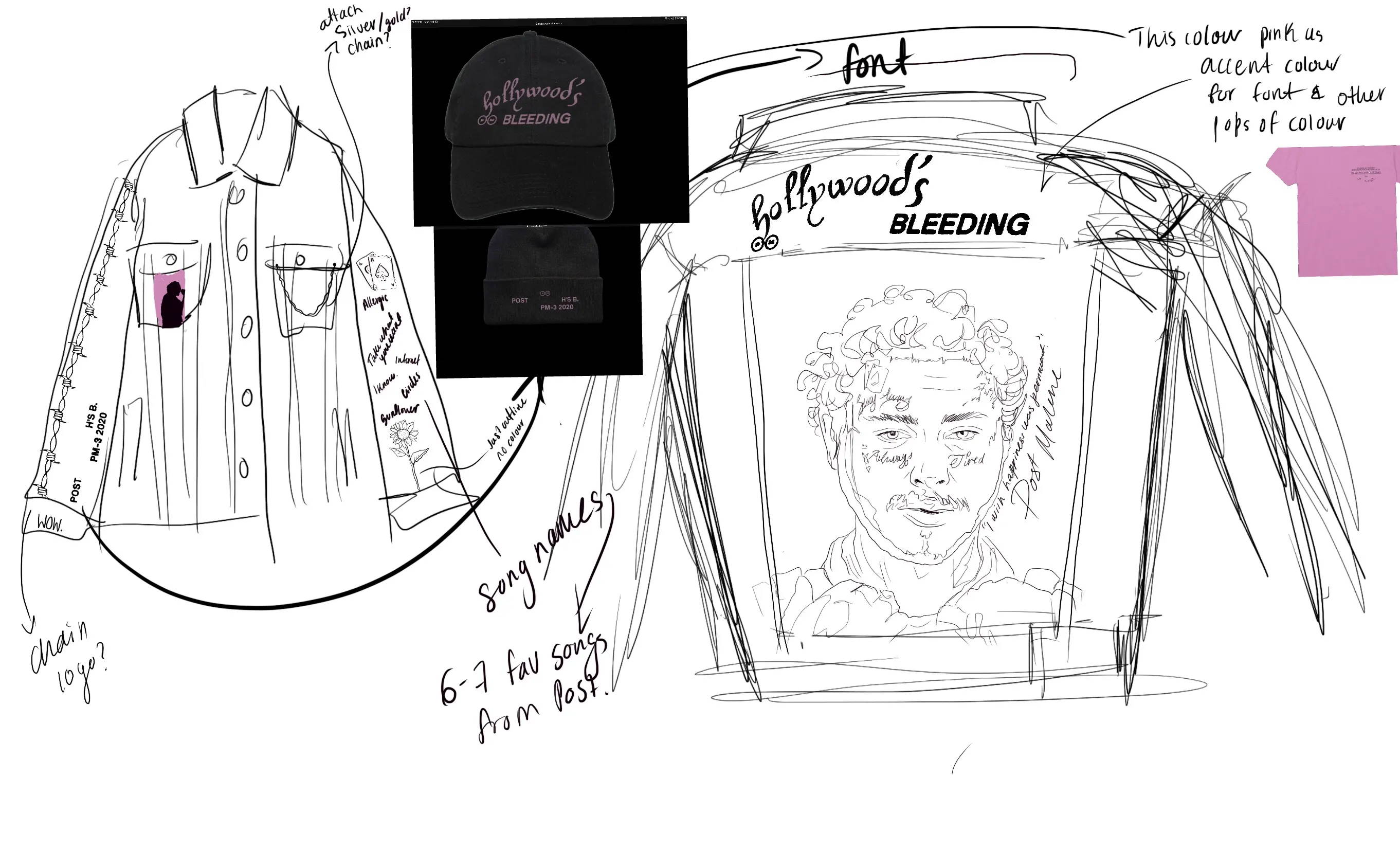This screenshot has width=1400, height=868.
Task: Click the "Tired" tattoo text on the portrait
Action: point(967,459)
